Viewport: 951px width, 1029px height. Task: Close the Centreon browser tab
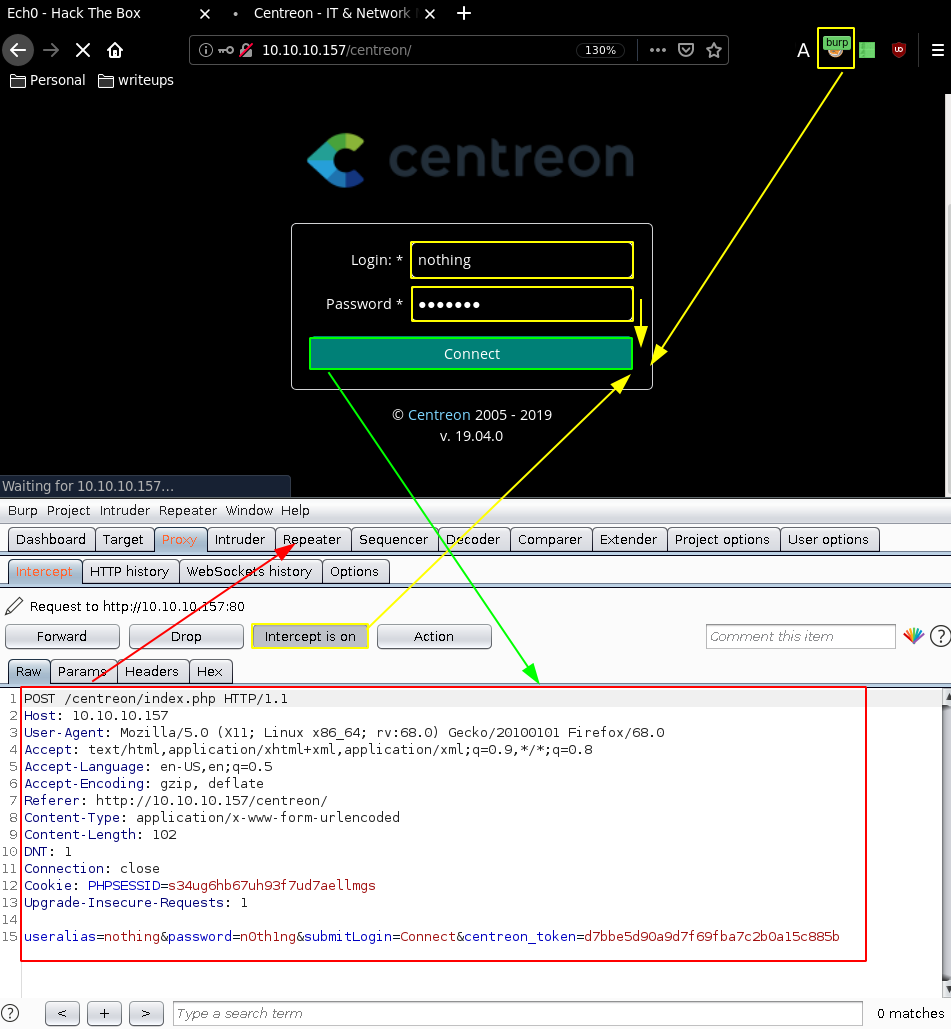pyautogui.click(x=430, y=14)
